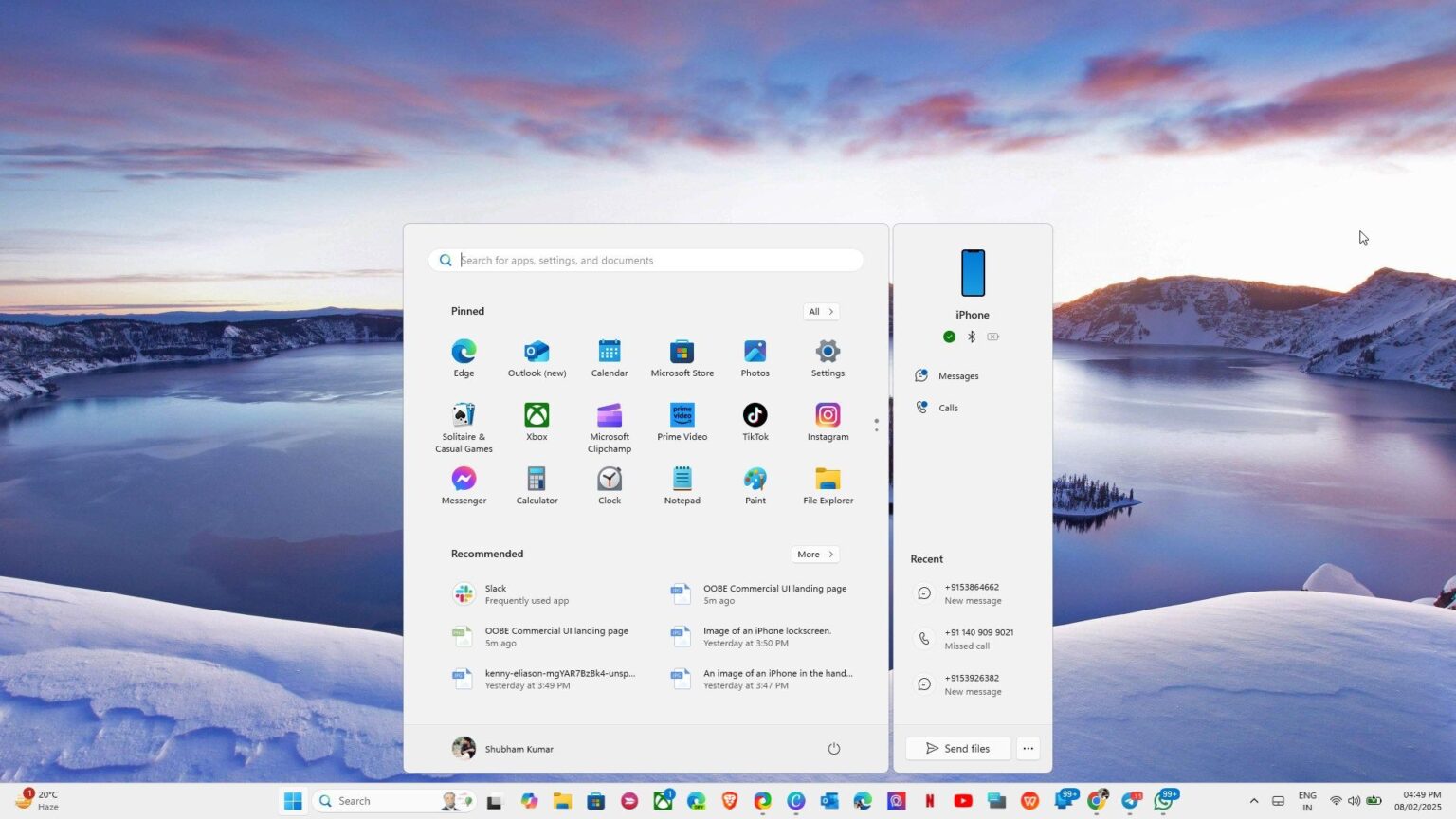Viewport: 1456px width, 819px height.
Task: Open Prime Video
Action: point(682,414)
